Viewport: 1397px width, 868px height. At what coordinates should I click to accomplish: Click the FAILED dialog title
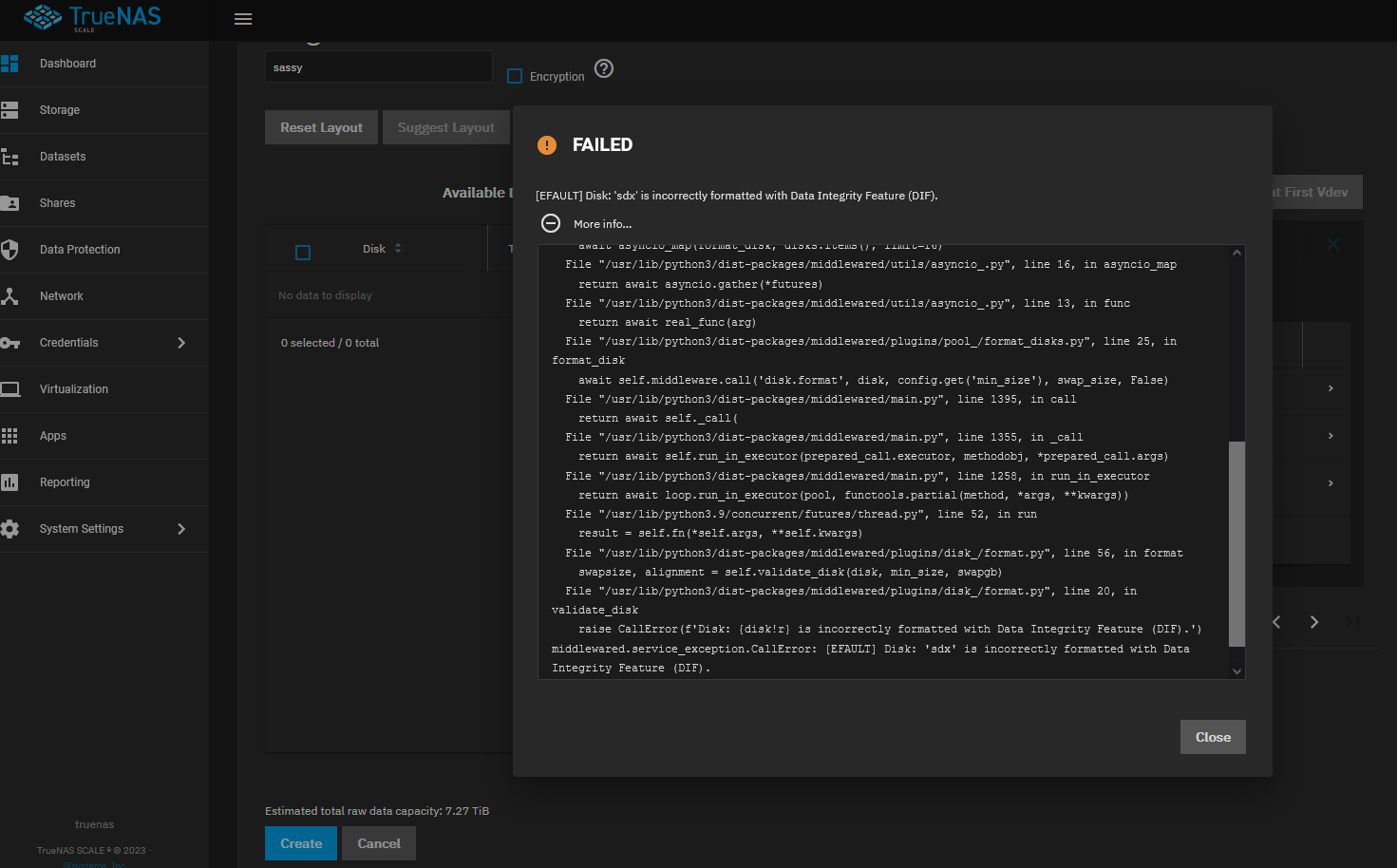(602, 144)
